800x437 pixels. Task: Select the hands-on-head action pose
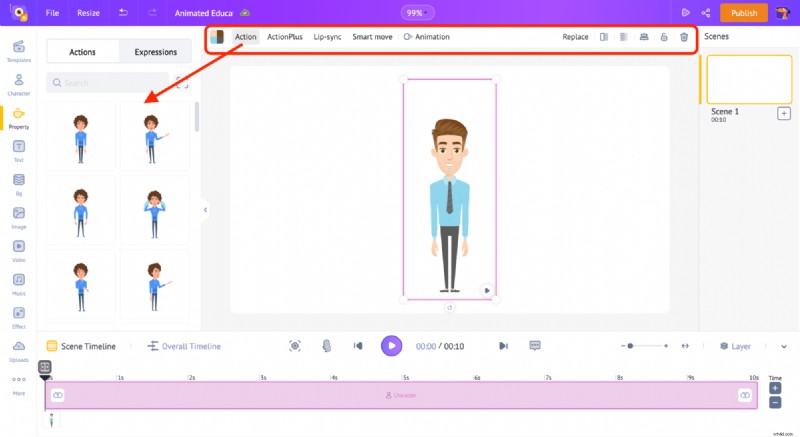(155, 210)
